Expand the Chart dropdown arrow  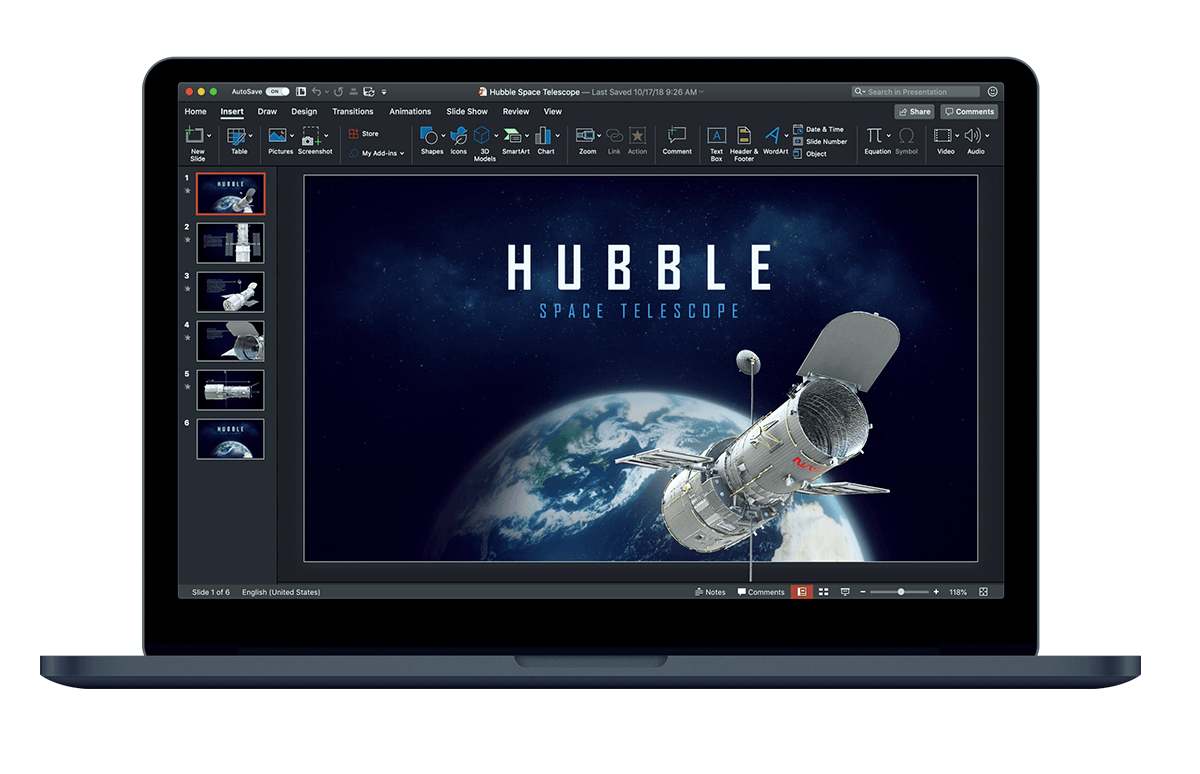pyautogui.click(x=558, y=135)
